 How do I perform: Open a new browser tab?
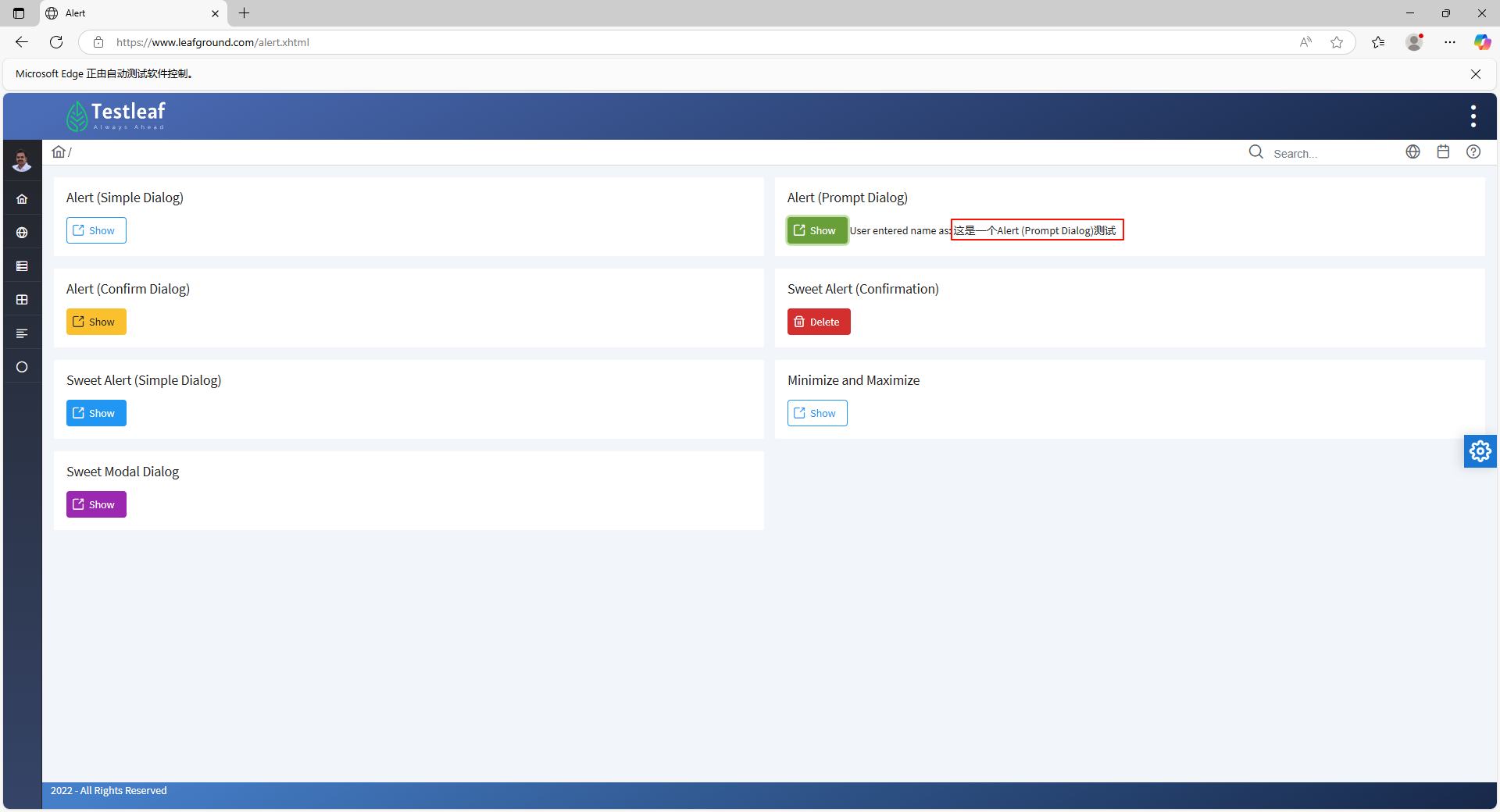245,13
